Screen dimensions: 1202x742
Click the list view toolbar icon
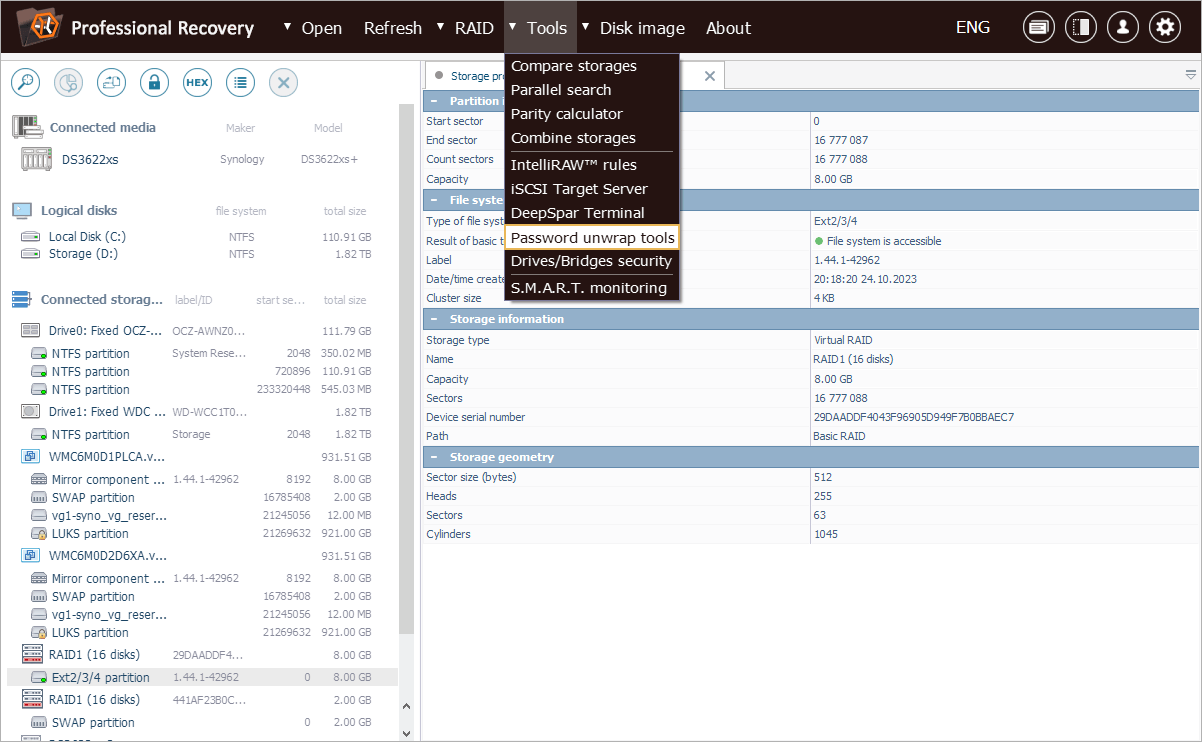240,83
